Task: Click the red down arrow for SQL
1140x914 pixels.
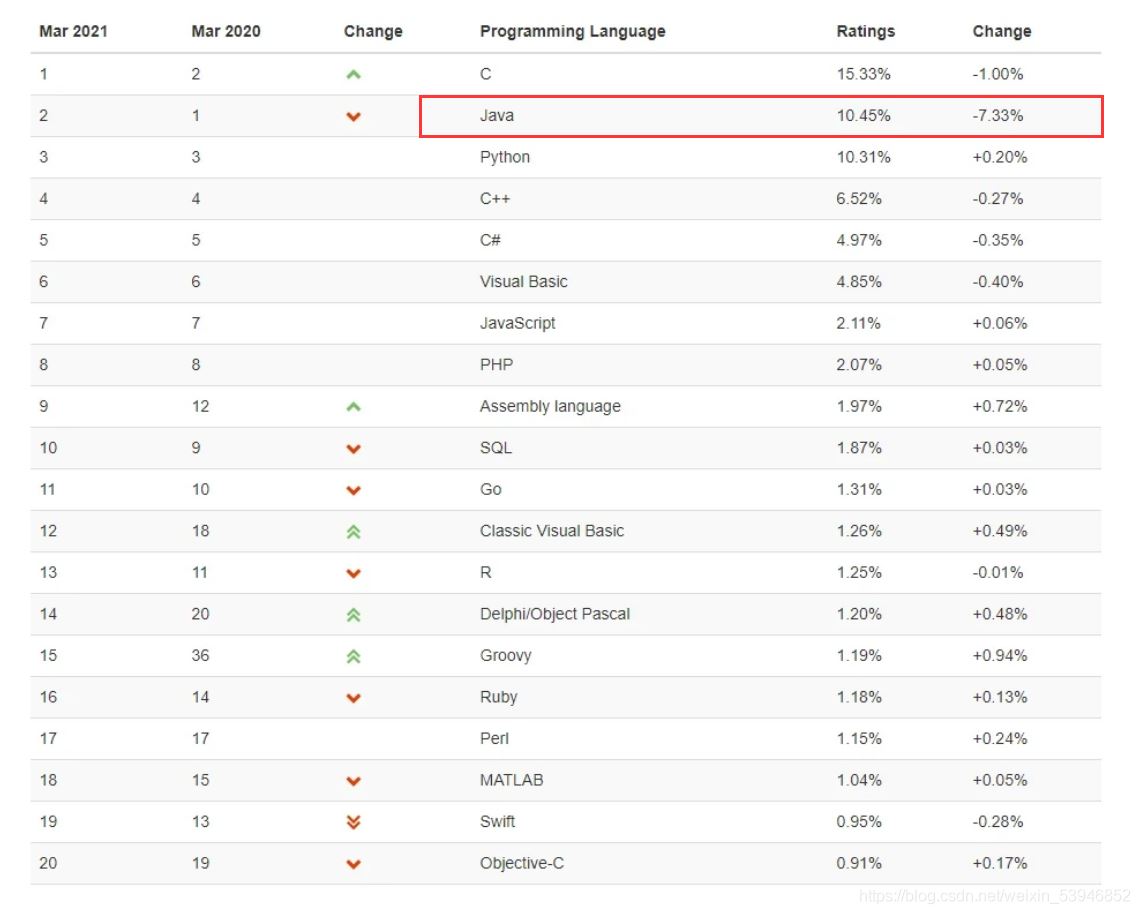Action: [x=353, y=449]
